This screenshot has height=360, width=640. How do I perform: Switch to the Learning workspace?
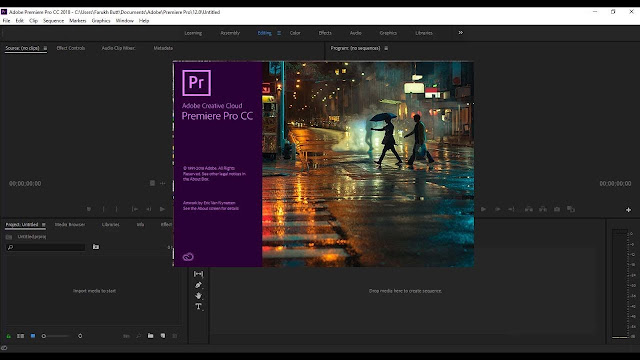pos(193,33)
